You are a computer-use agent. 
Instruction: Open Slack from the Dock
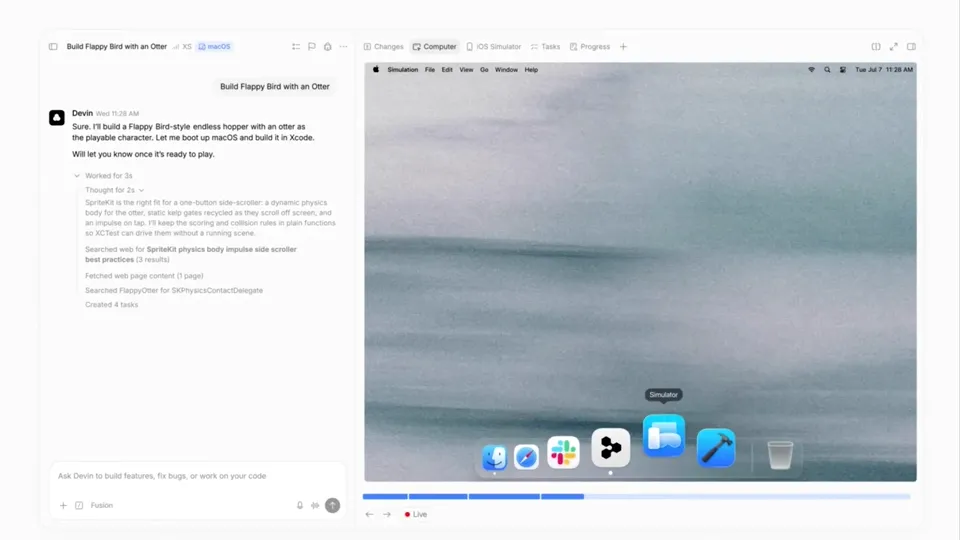(x=563, y=452)
